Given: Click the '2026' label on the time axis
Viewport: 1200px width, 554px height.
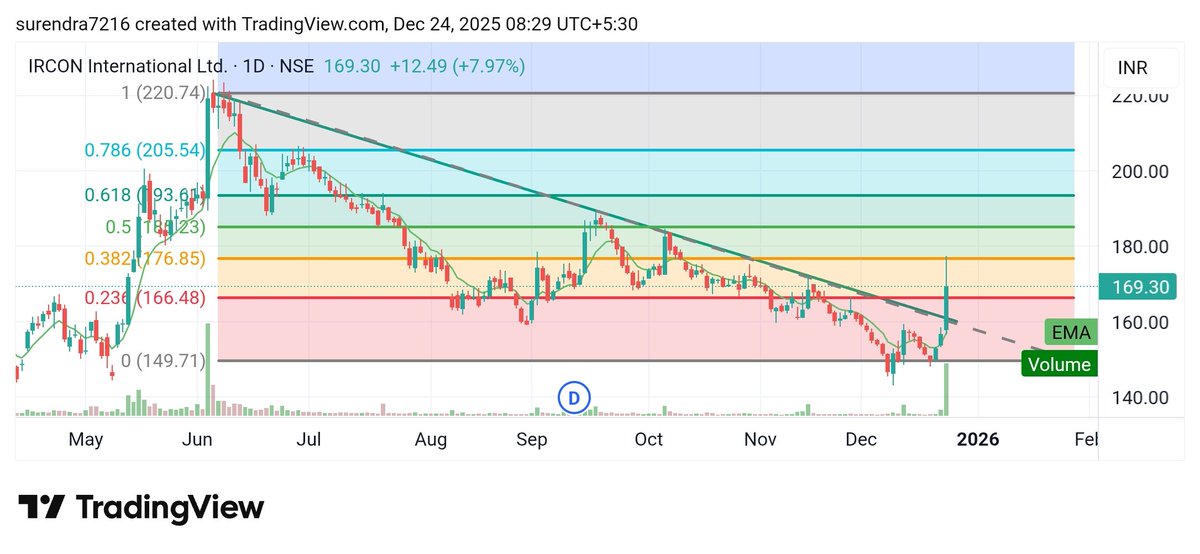Looking at the screenshot, I should click(977, 439).
